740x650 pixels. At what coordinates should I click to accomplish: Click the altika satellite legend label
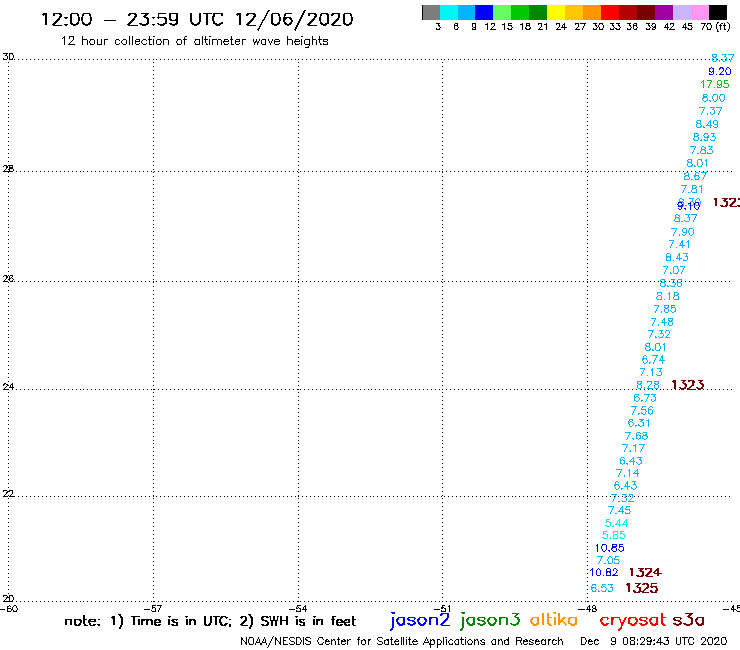pos(554,620)
